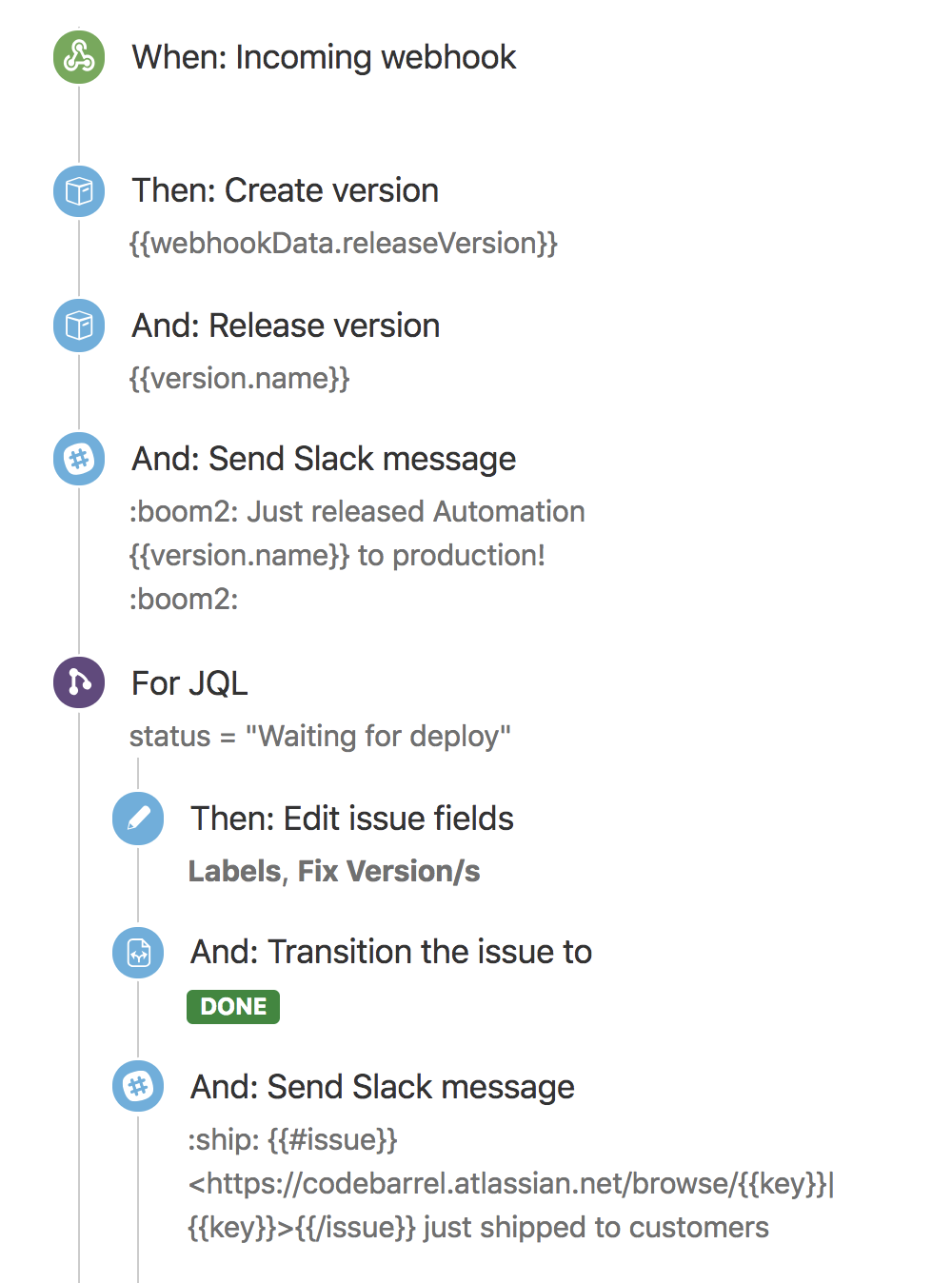Viewport: 952px width, 1283px height.
Task: Click the For JQL branch title
Action: point(189,683)
